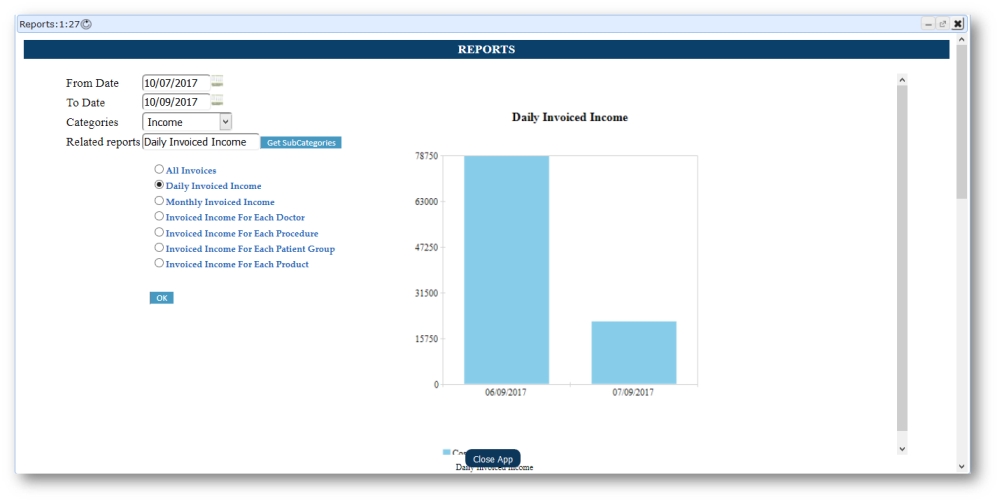Click the clock icon in the title bar
The height and width of the screenshot is (503, 1000).
tap(86, 24)
